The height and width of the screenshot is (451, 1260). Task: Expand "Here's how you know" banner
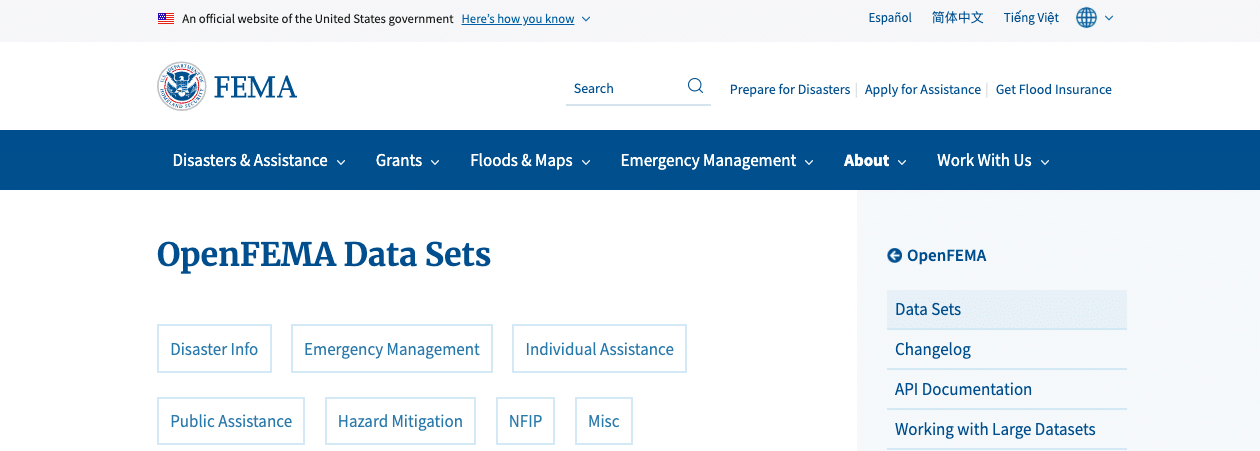click(x=525, y=19)
